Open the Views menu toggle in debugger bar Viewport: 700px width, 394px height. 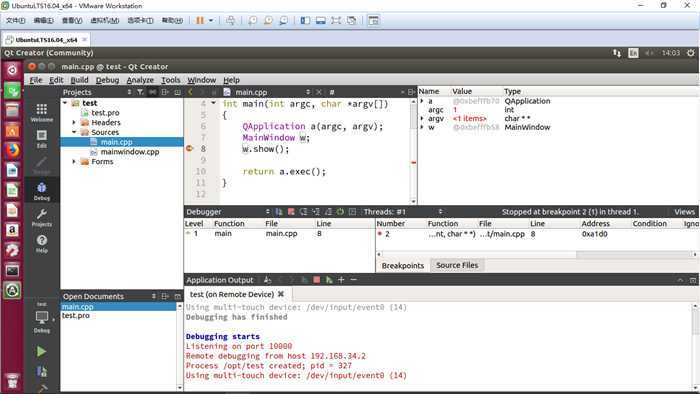coord(684,212)
